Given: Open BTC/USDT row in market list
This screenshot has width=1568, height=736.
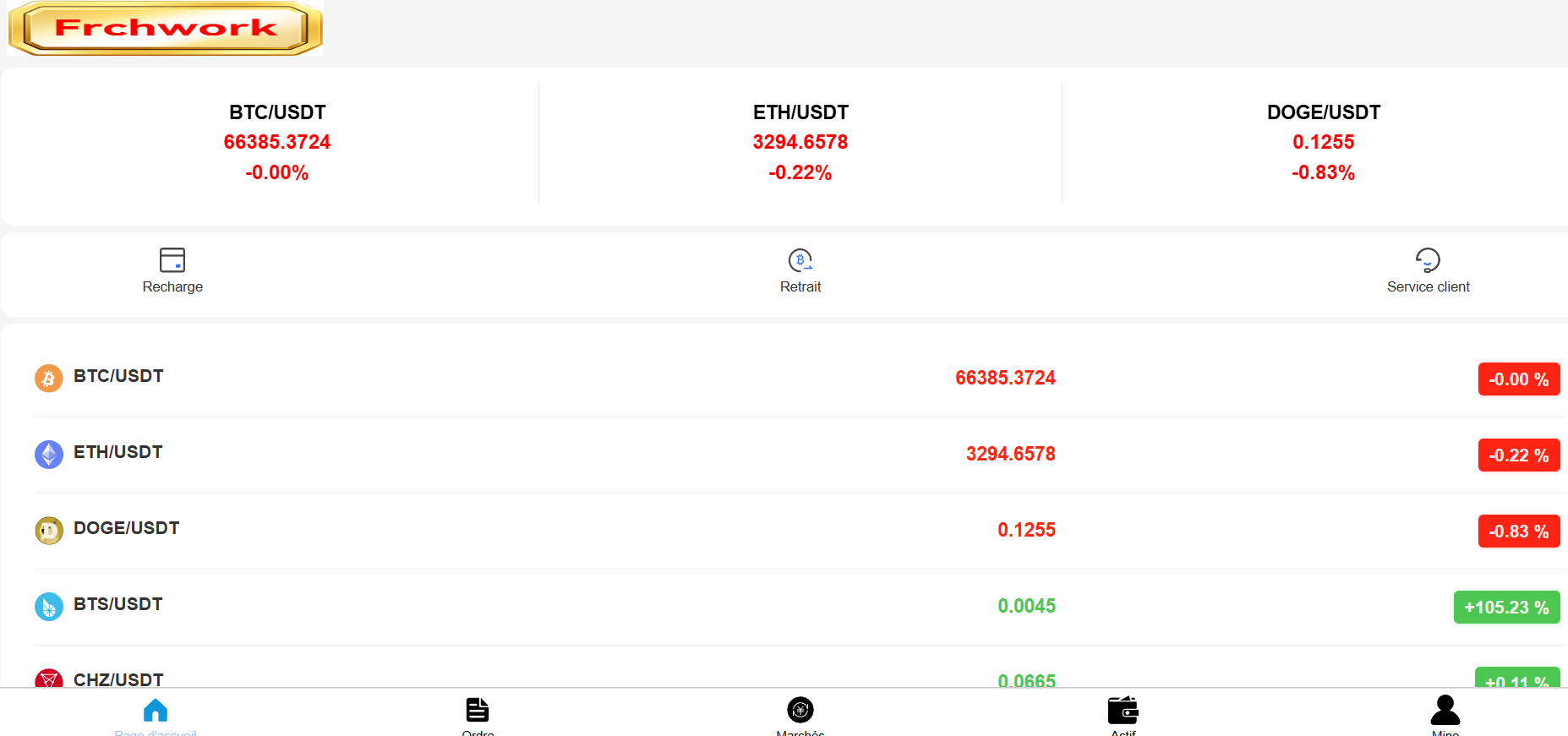Looking at the screenshot, I should [800, 379].
